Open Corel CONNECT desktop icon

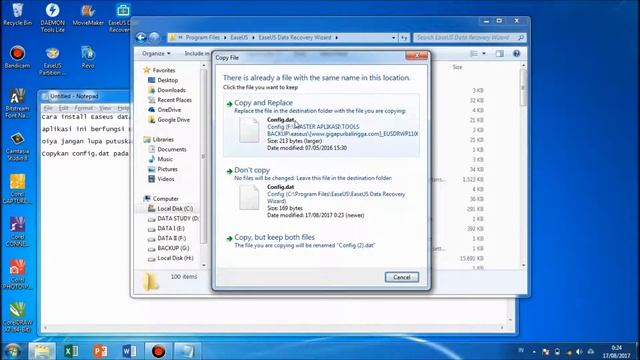pyautogui.click(x=17, y=231)
